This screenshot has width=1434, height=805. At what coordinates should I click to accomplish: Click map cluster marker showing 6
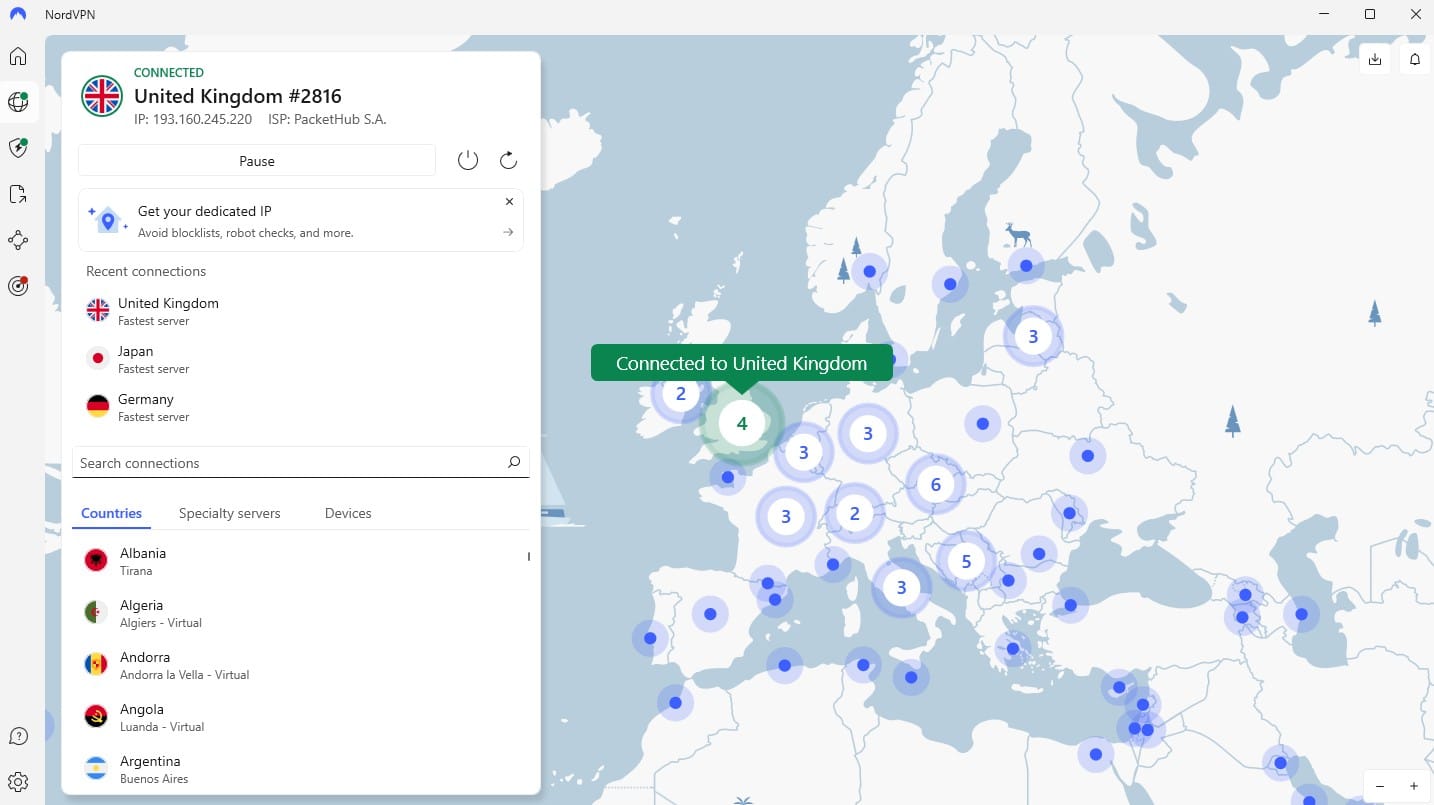936,485
